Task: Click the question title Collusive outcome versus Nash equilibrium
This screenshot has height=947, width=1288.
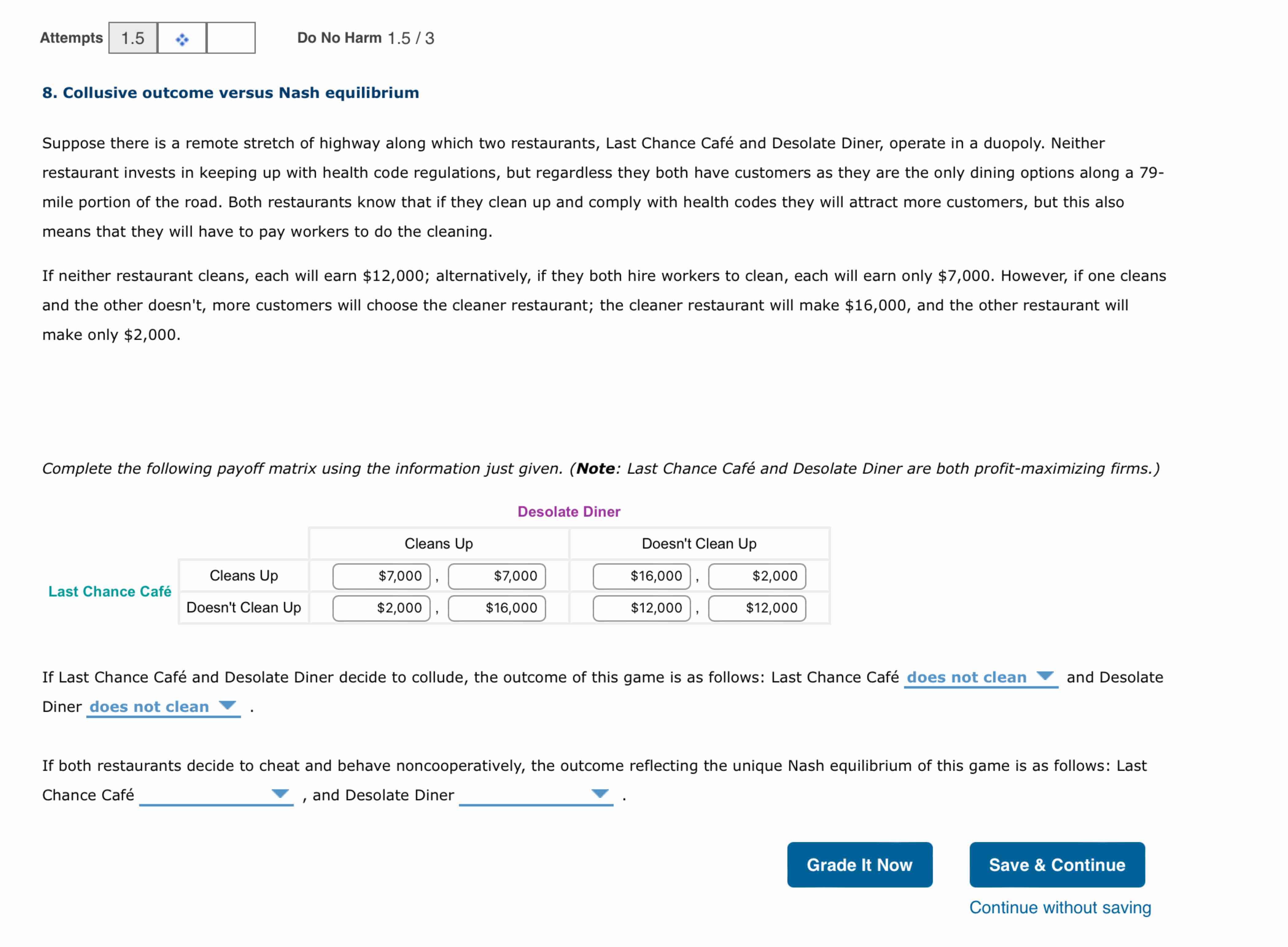Action: (x=231, y=93)
